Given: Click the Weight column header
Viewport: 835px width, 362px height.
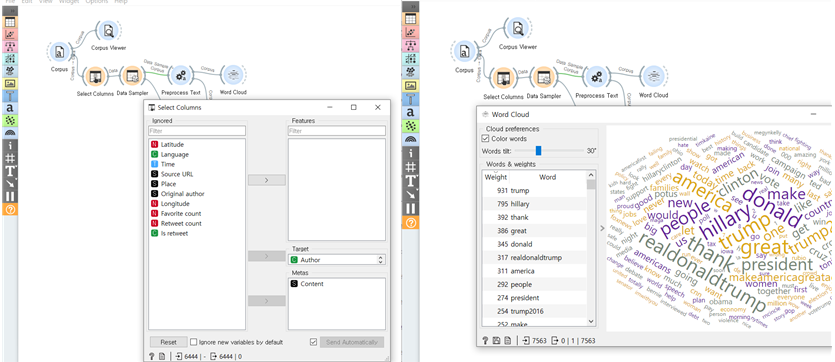Looking at the screenshot, I should pyautogui.click(x=496, y=177).
